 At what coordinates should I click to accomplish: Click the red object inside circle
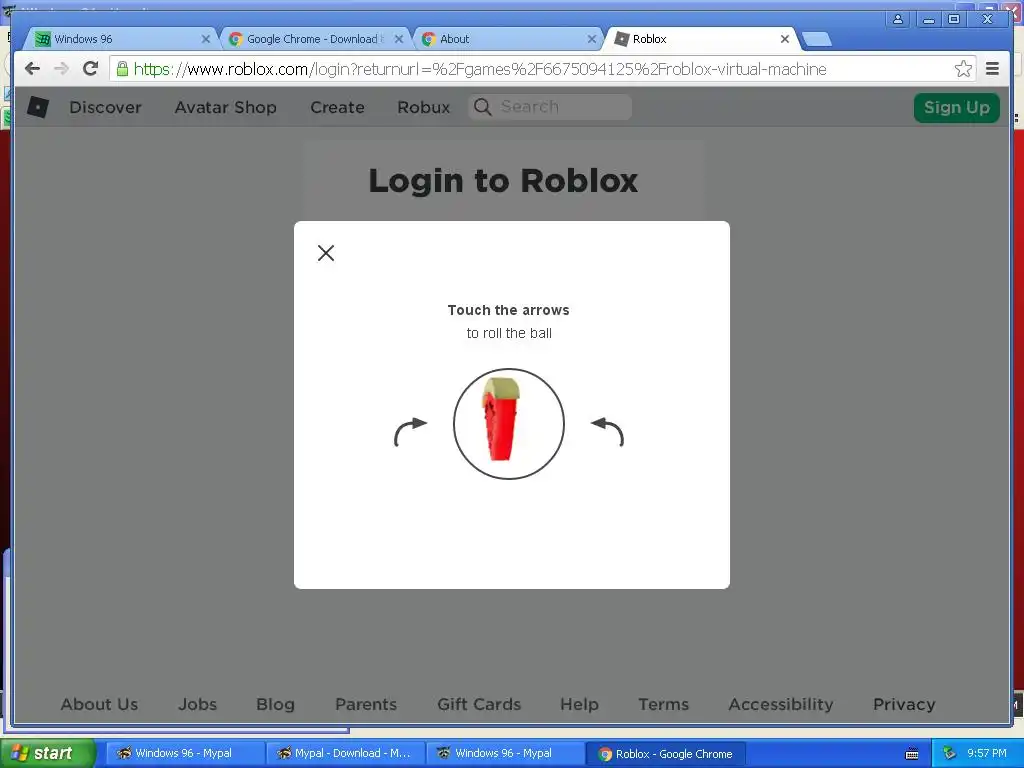[501, 419]
